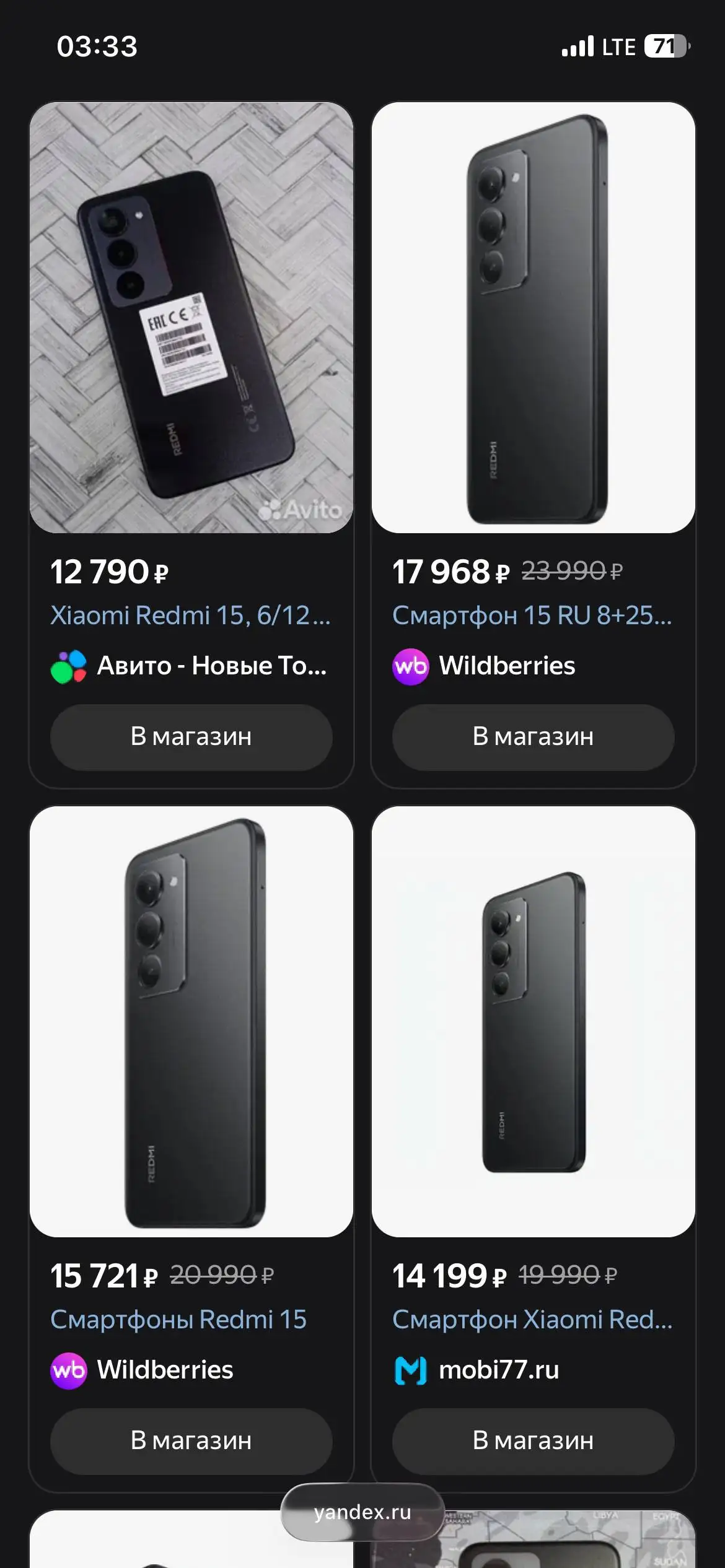Open store for the 12 790 ₽ Redmi offer
This screenshot has height=1568, width=725.
(x=191, y=737)
